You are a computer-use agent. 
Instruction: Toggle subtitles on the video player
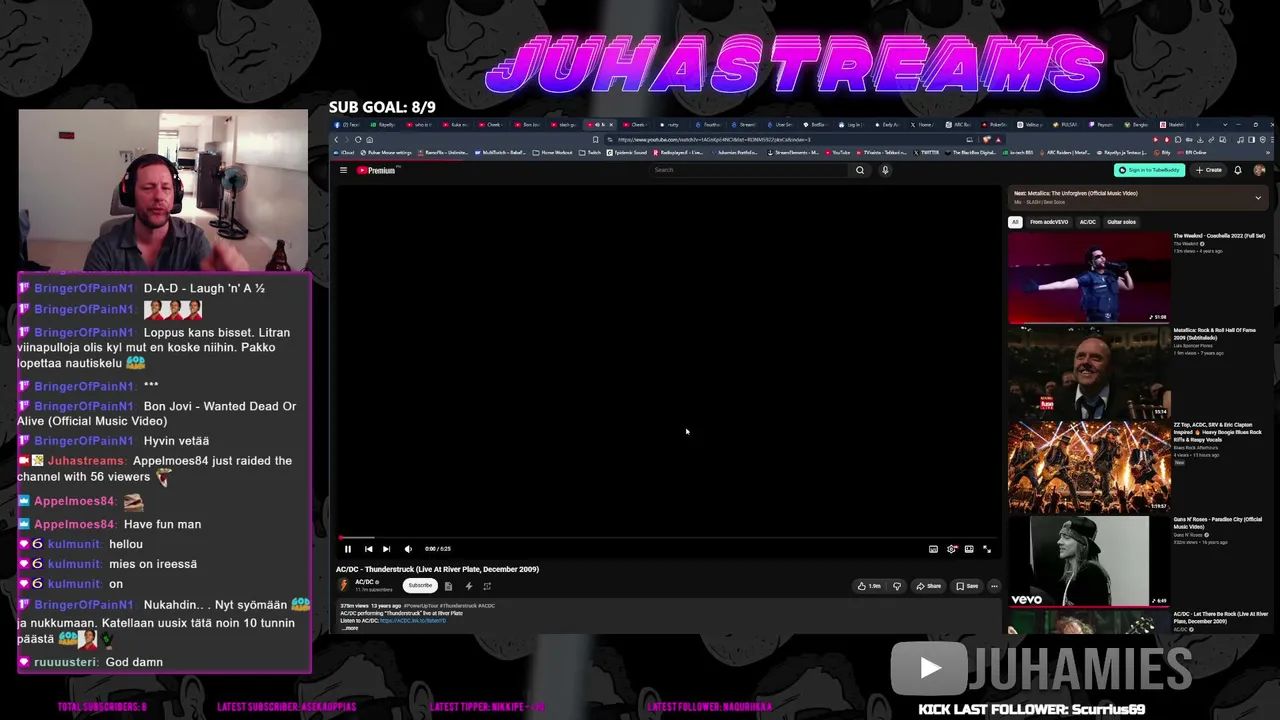coord(933,549)
